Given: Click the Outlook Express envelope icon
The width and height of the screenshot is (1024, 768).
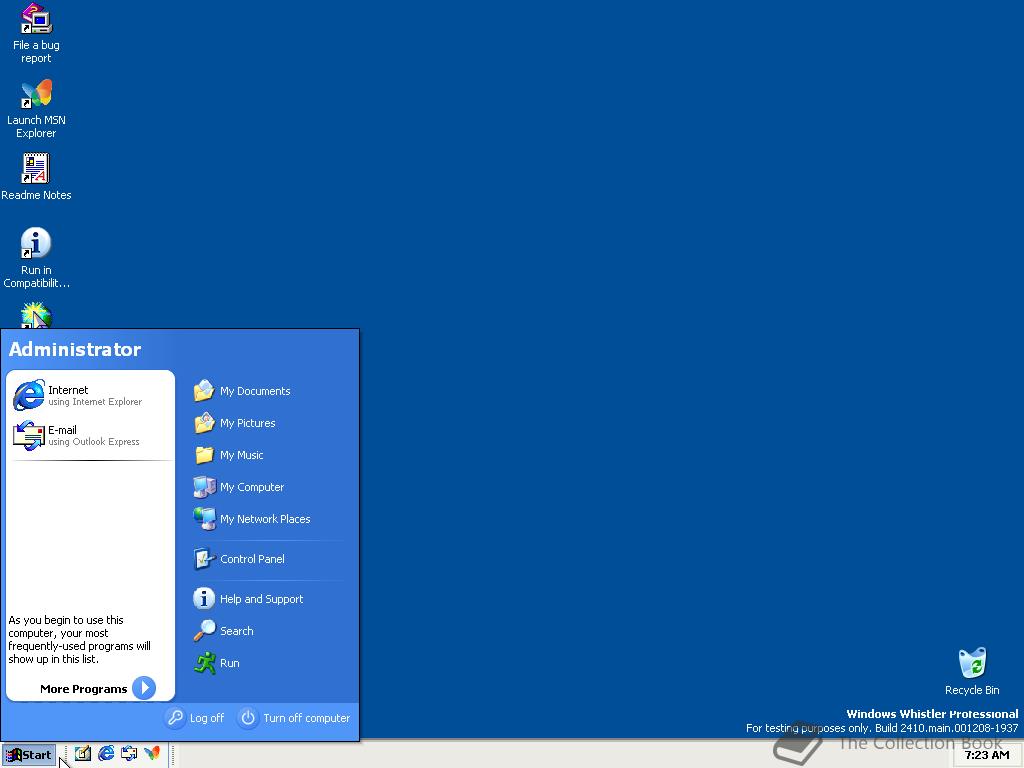Looking at the screenshot, I should (29, 436).
